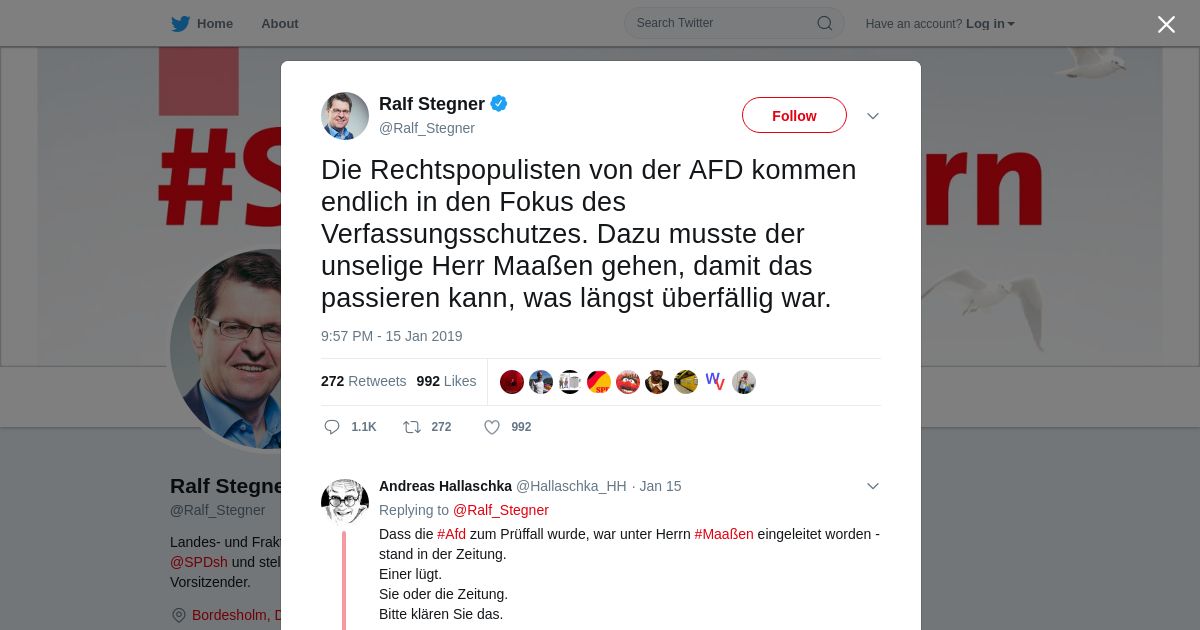Open the #Maaßen hashtag link

click(x=724, y=534)
